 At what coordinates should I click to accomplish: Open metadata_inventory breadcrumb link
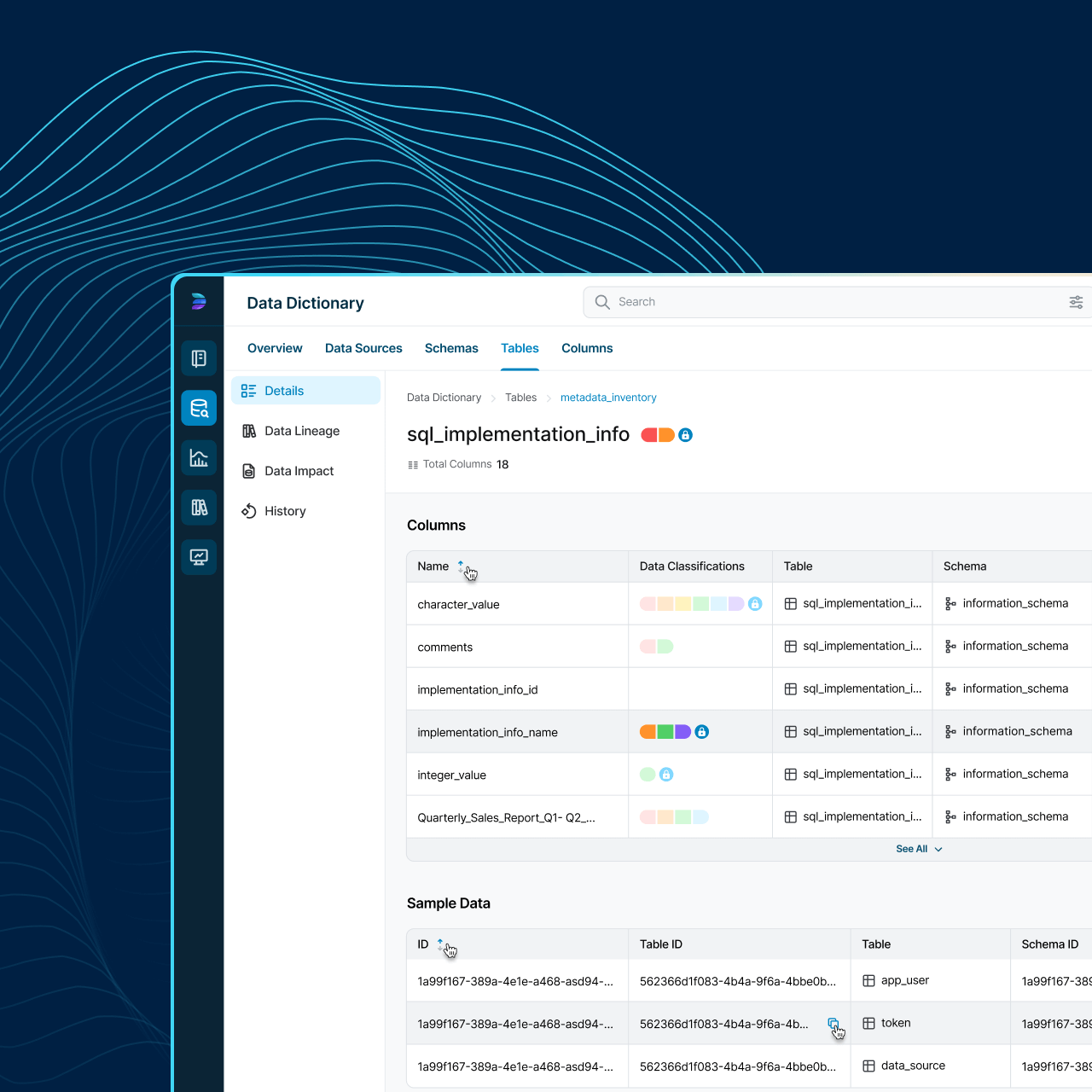pyautogui.click(x=608, y=398)
